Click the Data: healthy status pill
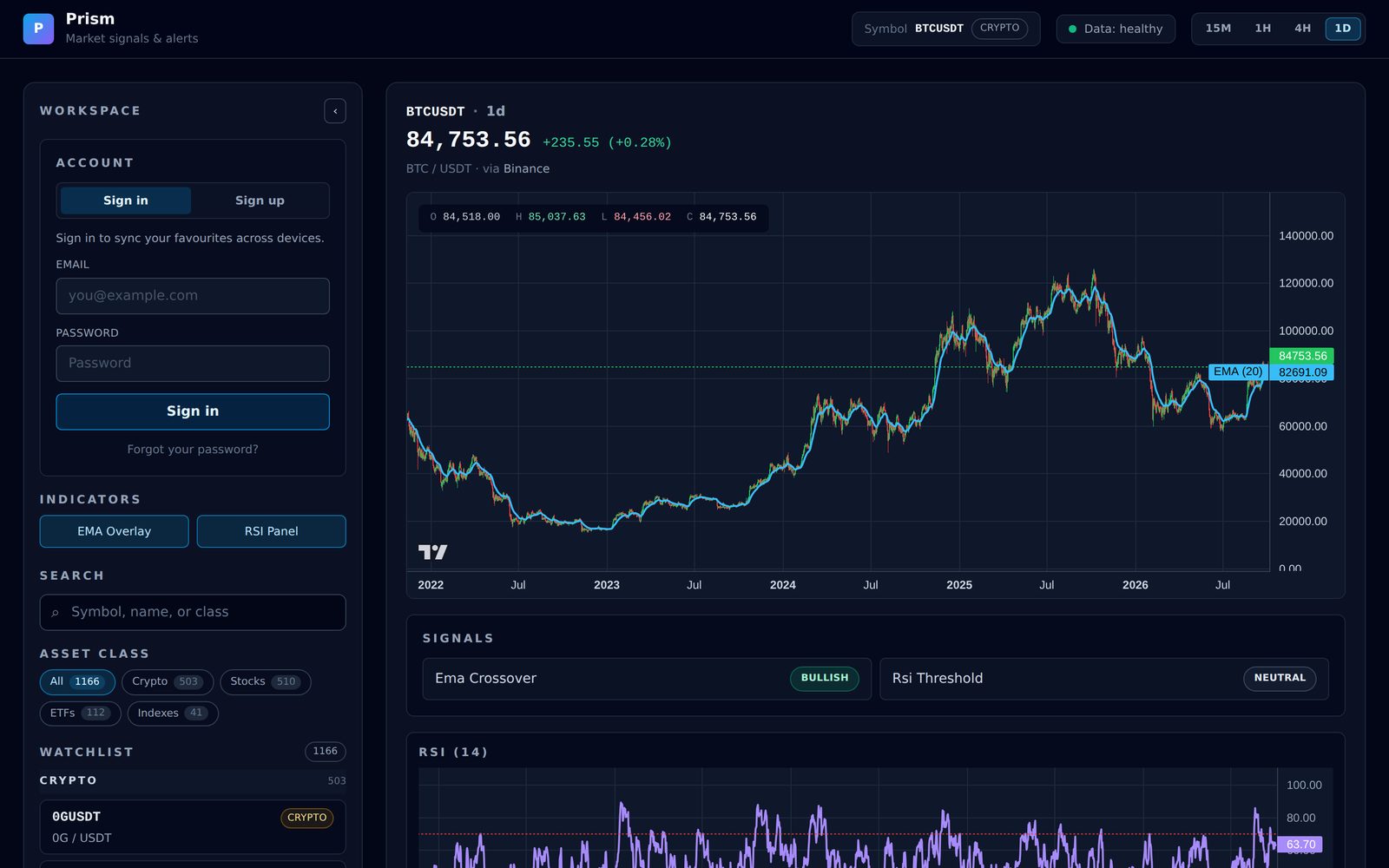The height and width of the screenshot is (868, 1389). 1116,30
